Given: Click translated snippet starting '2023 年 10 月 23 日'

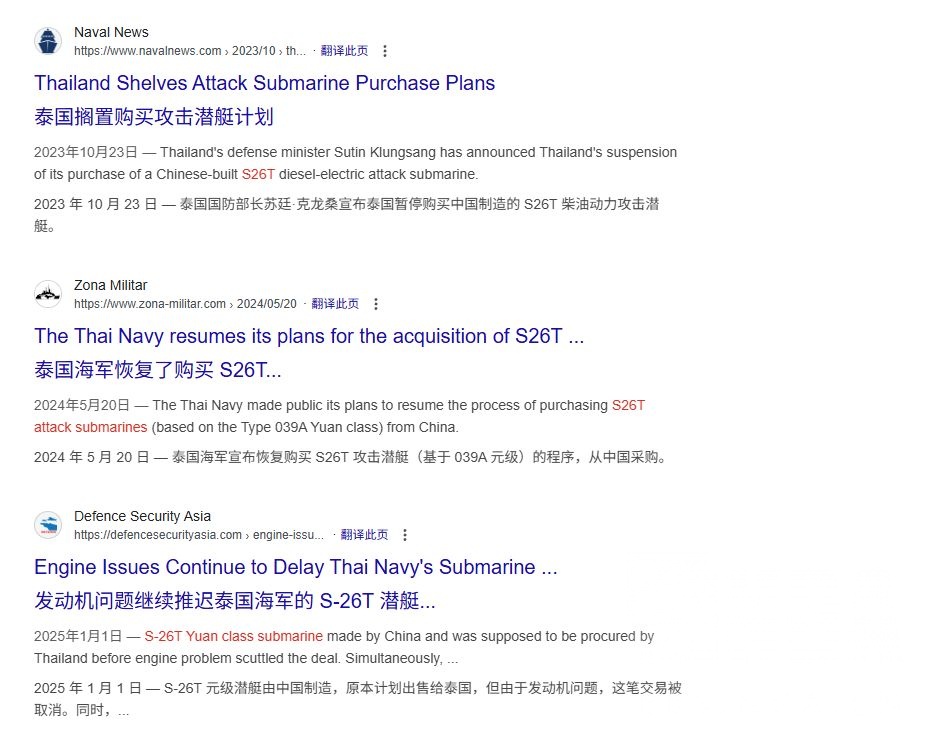Looking at the screenshot, I should 347,215.
